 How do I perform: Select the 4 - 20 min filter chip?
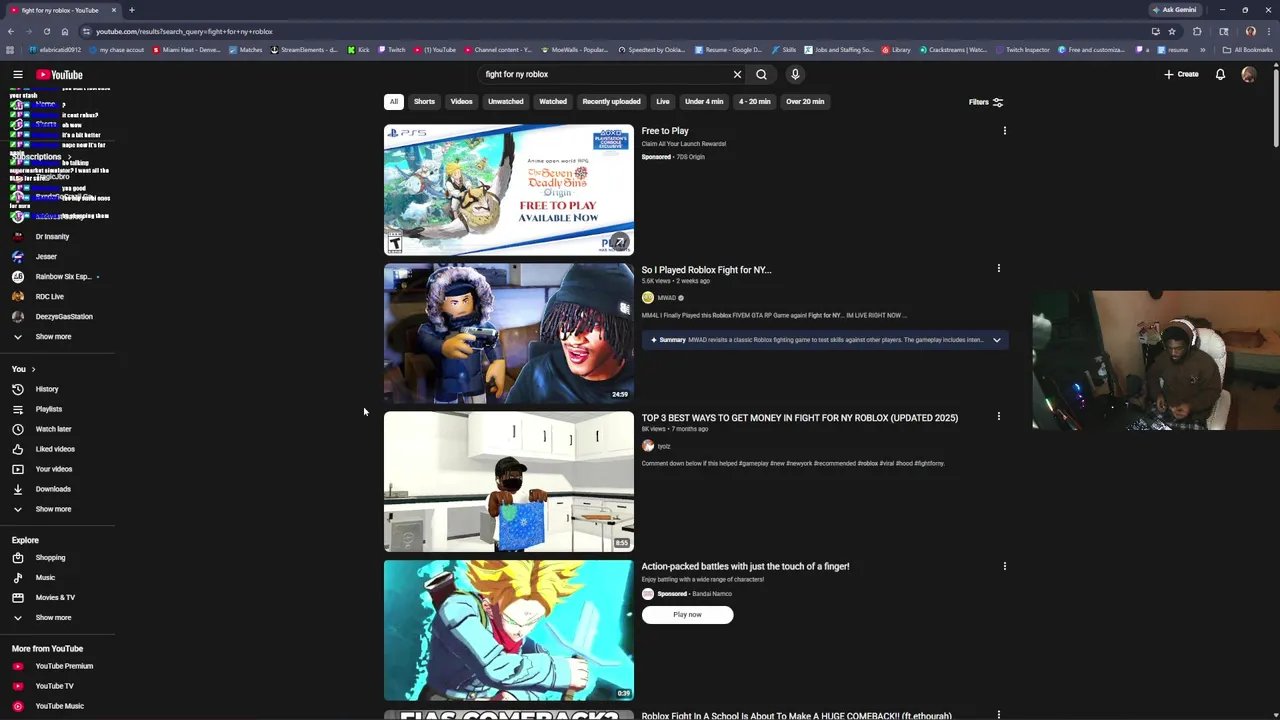click(x=754, y=102)
